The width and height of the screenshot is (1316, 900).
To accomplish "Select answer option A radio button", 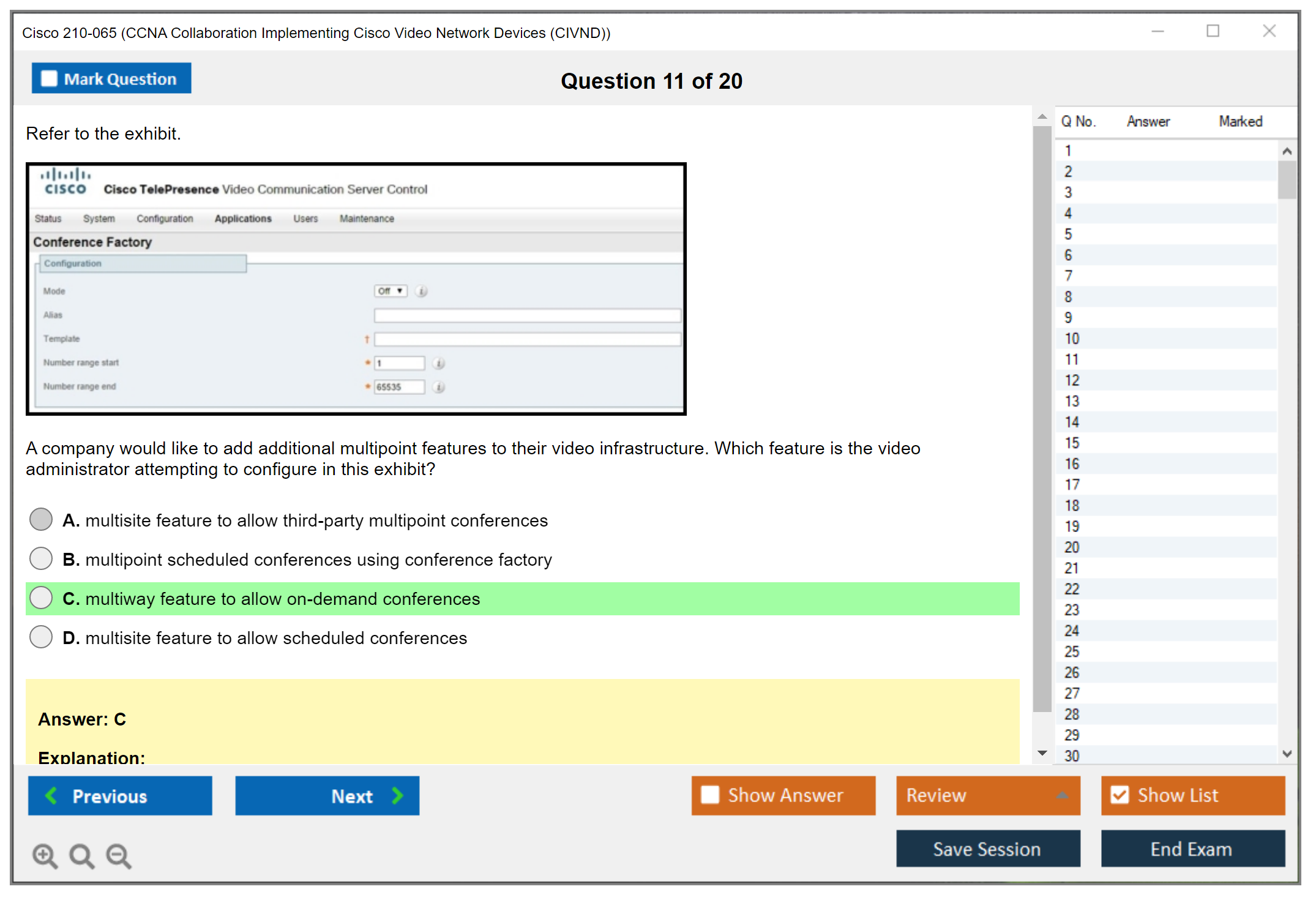I will pyautogui.click(x=41, y=519).
